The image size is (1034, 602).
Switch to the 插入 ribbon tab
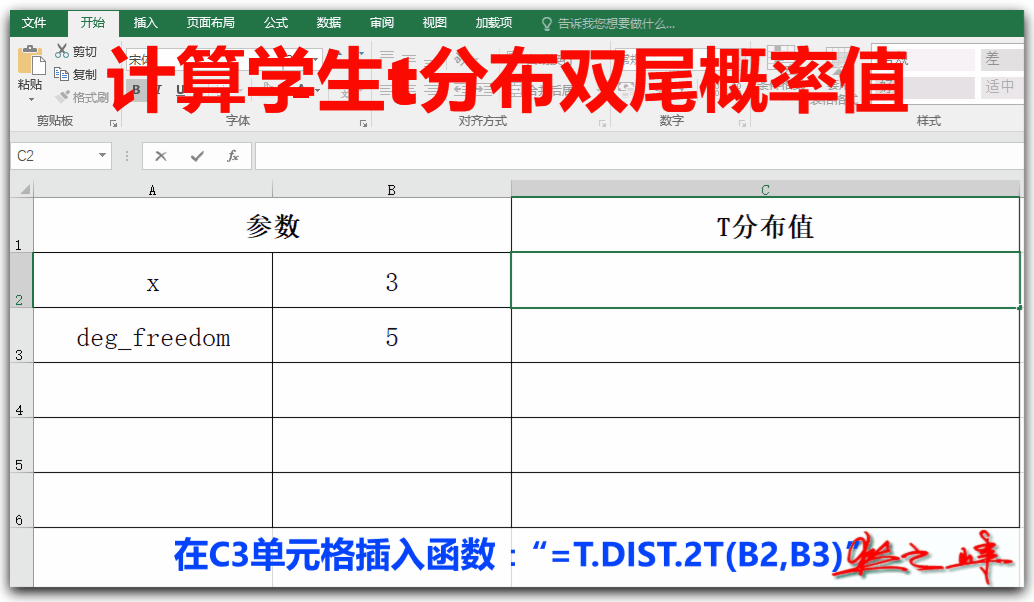[146, 23]
